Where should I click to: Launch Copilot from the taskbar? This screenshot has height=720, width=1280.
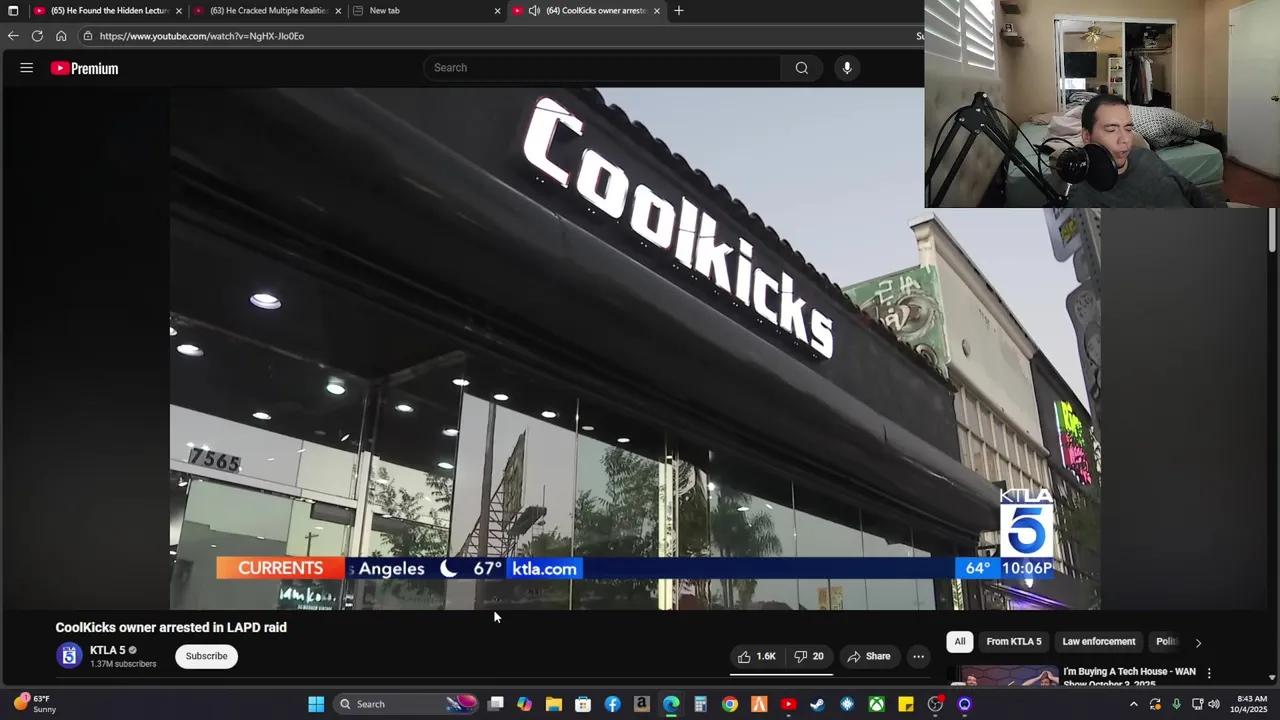point(525,704)
